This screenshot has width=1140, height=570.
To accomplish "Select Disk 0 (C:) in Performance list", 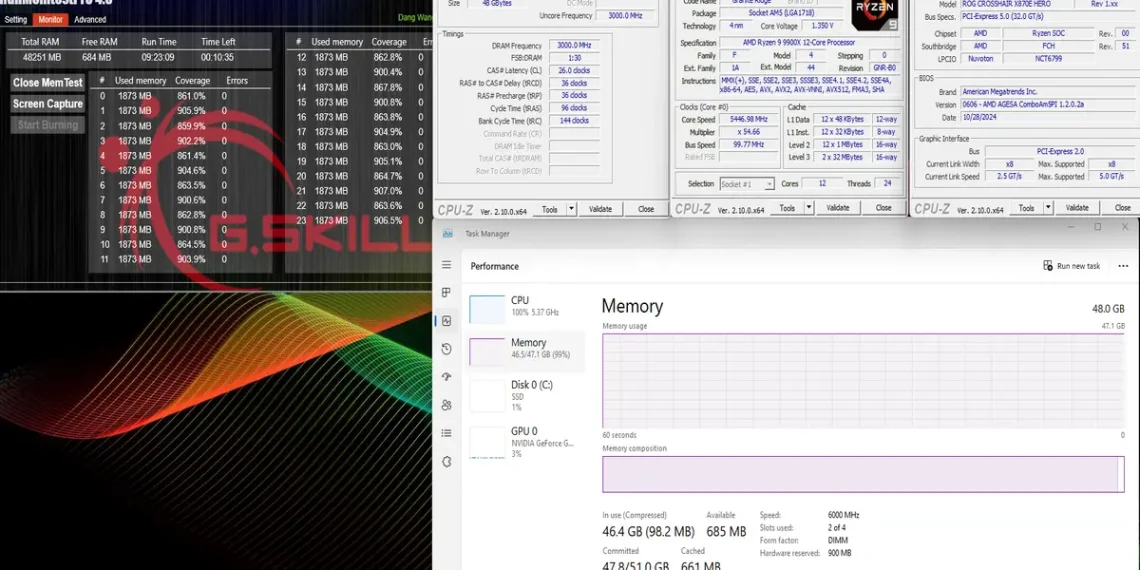I will tap(525, 396).
